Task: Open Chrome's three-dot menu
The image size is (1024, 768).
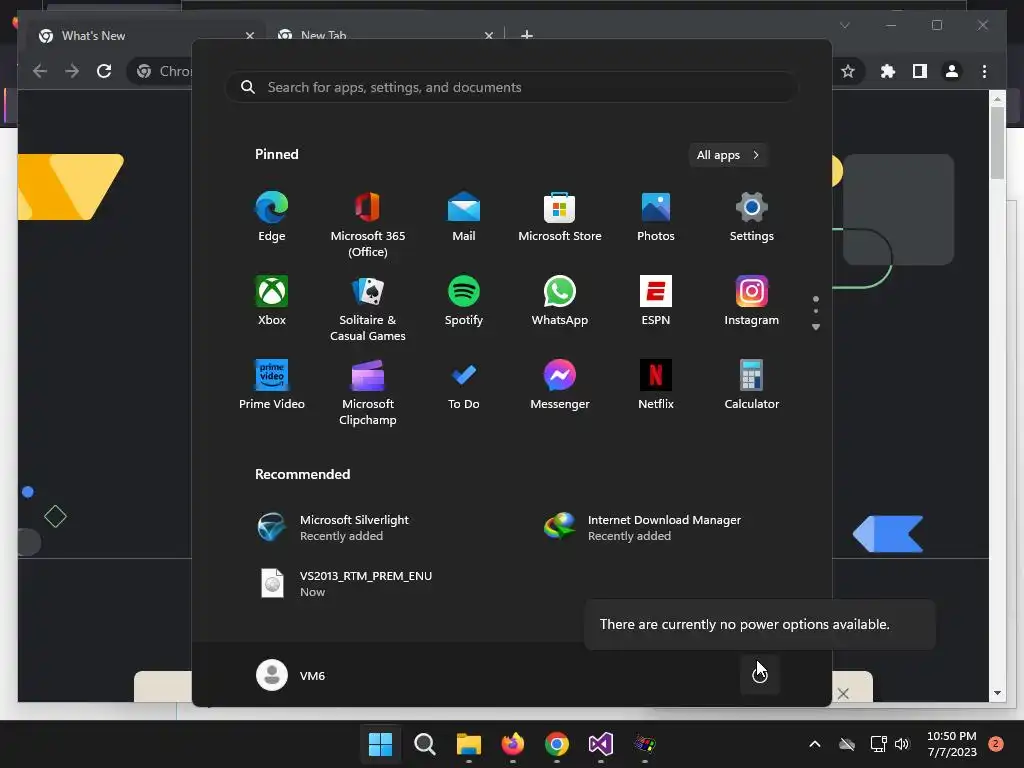Action: pos(984,71)
